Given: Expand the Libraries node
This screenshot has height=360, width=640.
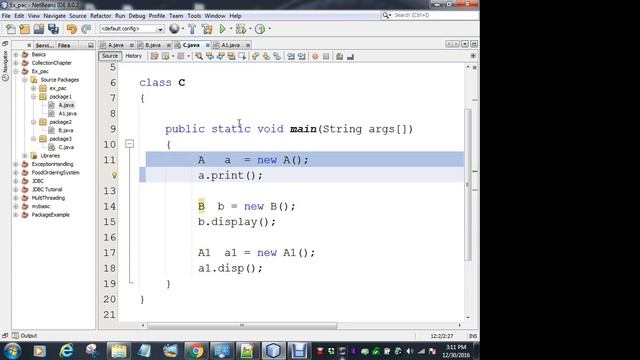Looking at the screenshot, I should click(25, 156).
